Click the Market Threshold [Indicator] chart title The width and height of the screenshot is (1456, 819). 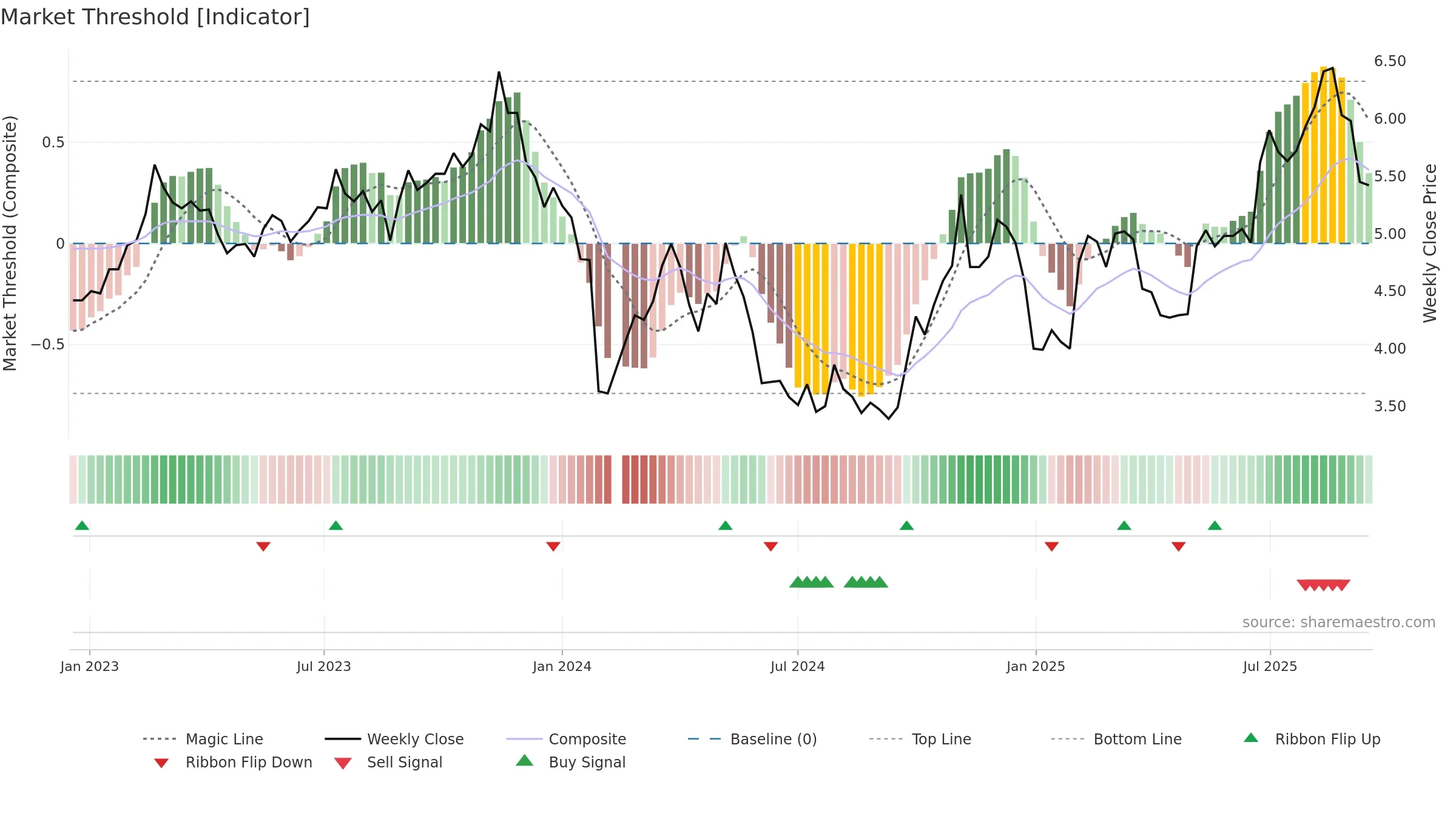(x=155, y=17)
